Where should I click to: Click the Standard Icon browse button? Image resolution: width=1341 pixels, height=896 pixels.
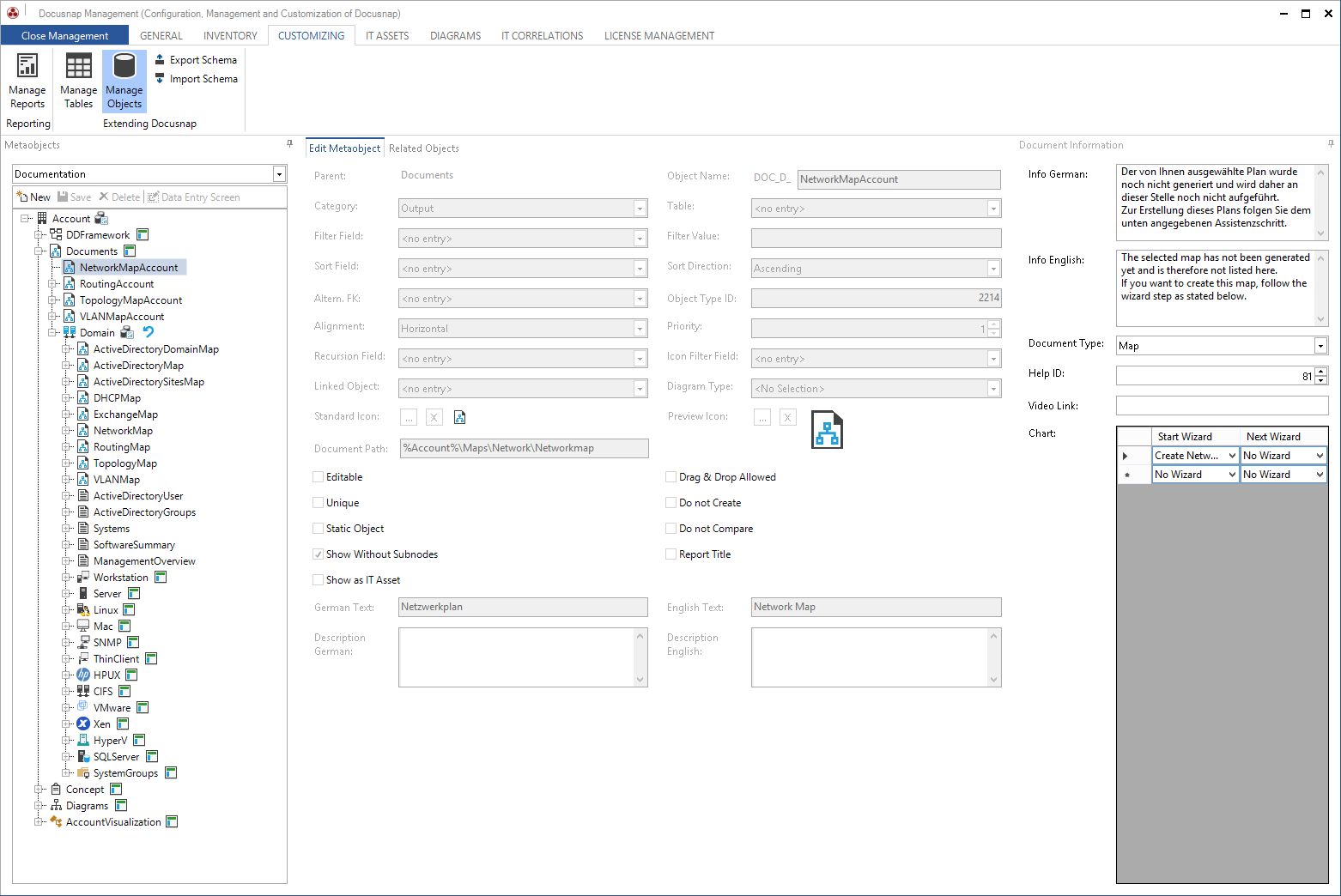coord(409,417)
